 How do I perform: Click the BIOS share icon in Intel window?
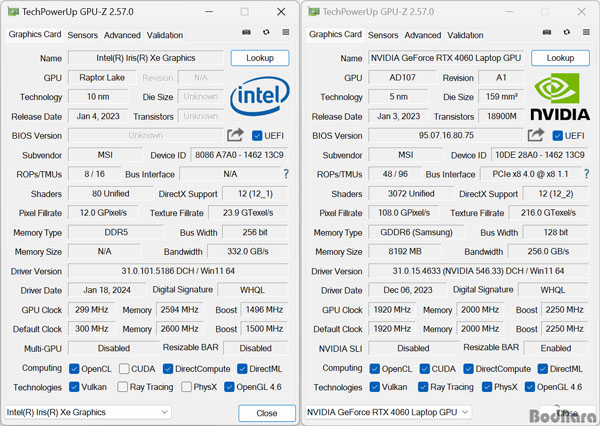point(235,135)
